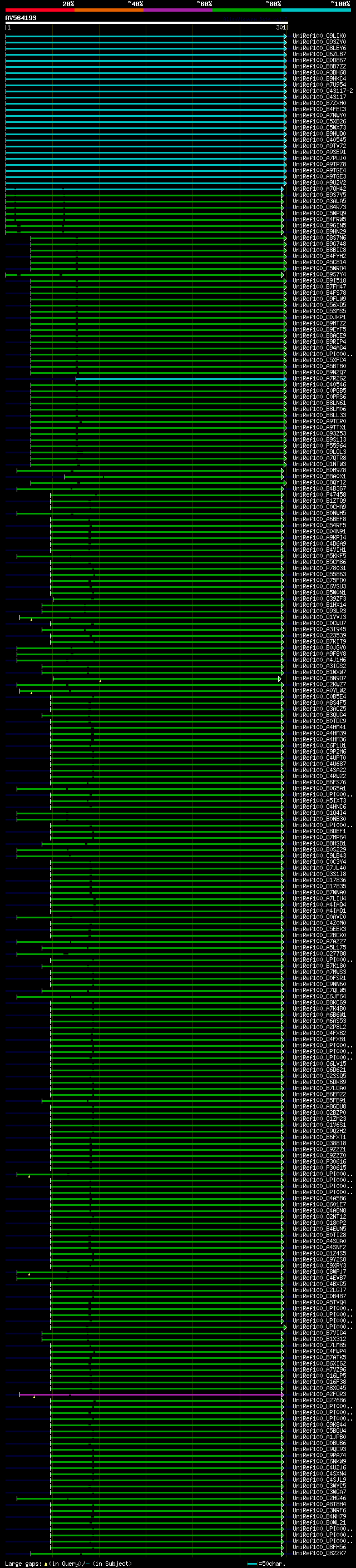This screenshot has width=356, height=1568.
Task: Select the UniRef100_A9TPZ8 label
Action: 319,164
